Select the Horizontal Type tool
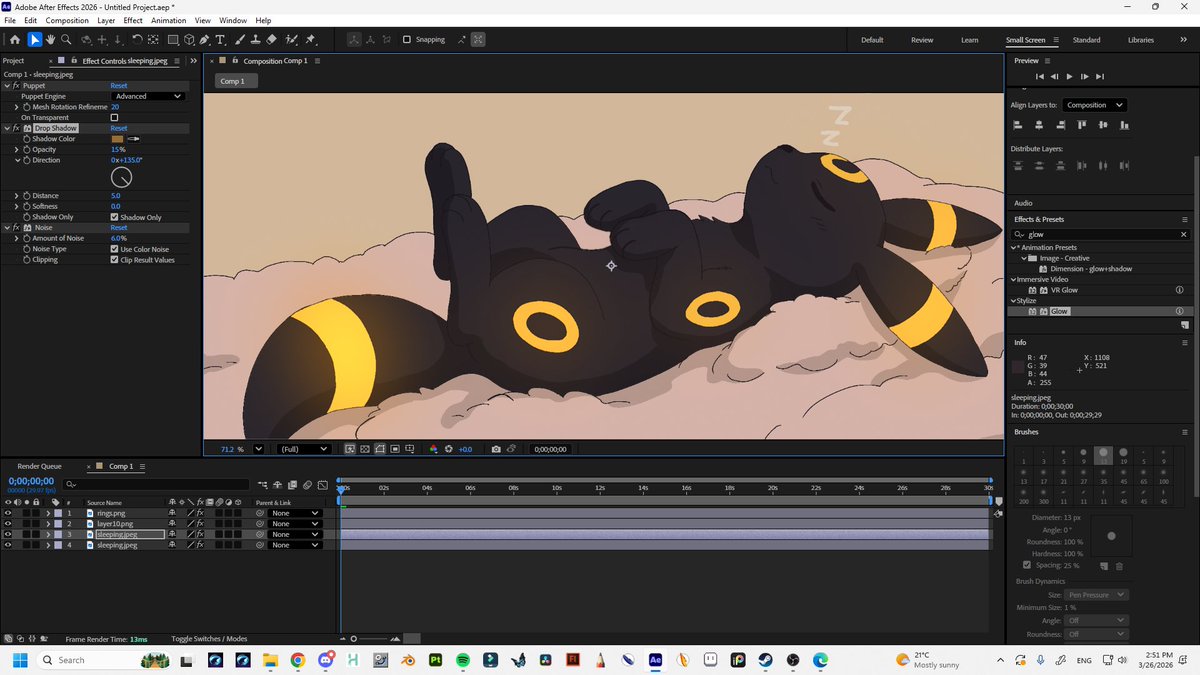This screenshot has height=675, width=1200. pos(220,40)
